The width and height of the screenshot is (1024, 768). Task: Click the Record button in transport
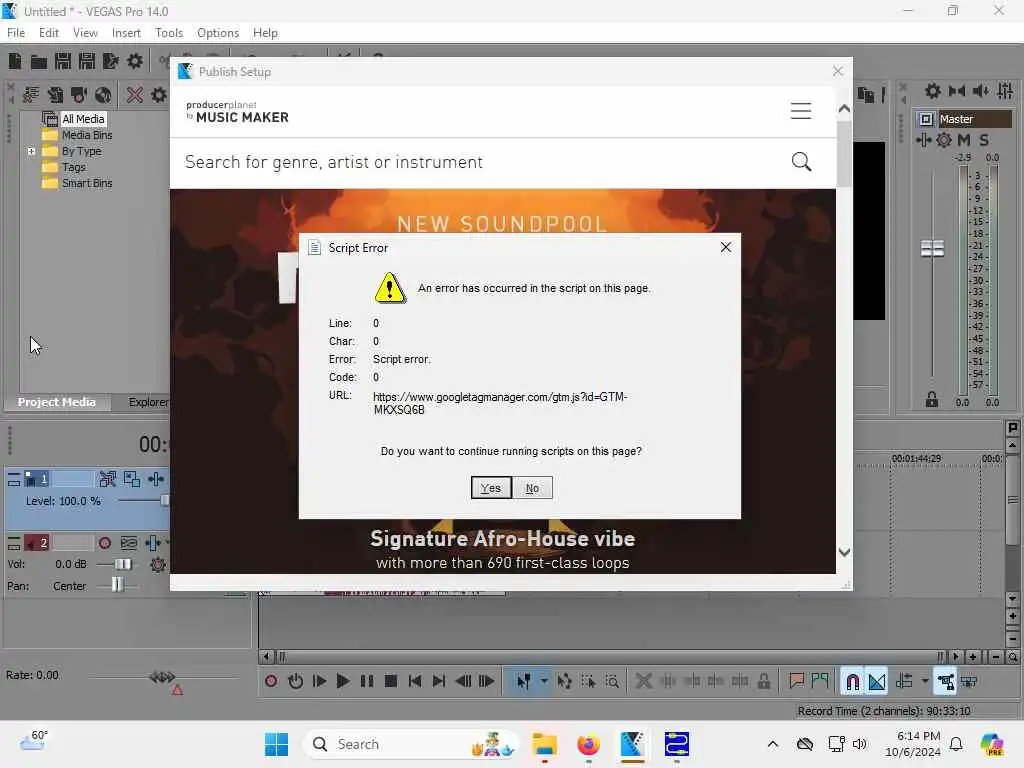[x=271, y=682]
